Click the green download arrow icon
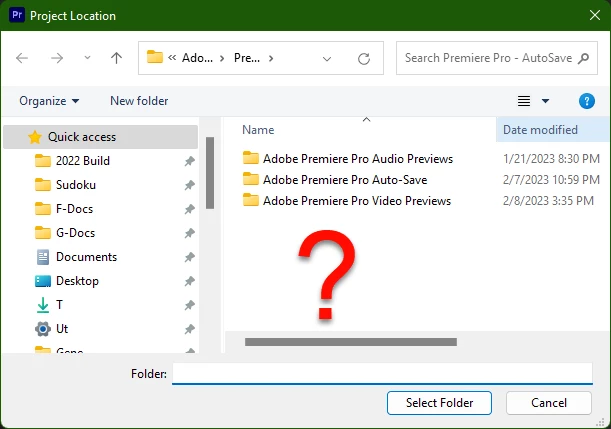 [x=42, y=305]
